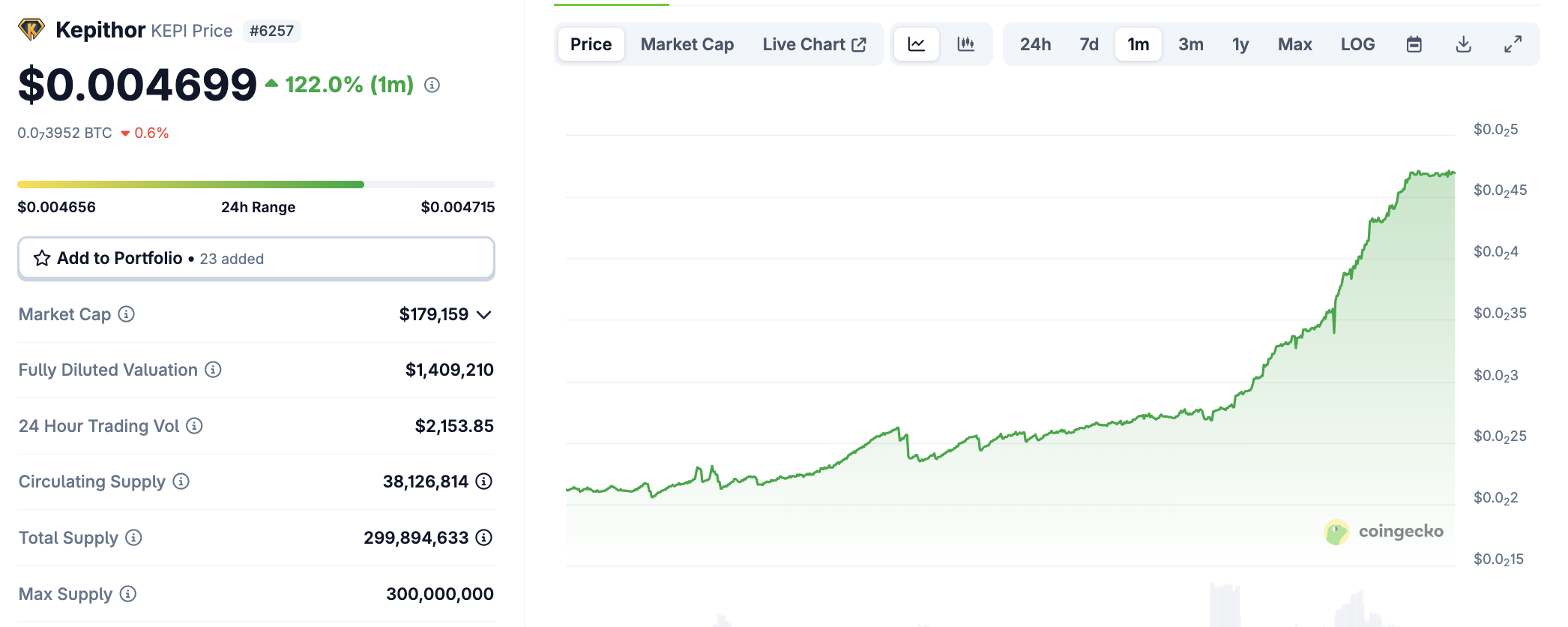Image resolution: width=1568 pixels, height=627 pixels.
Task: Expand the Market Cap chevron dropdown
Action: (x=484, y=315)
